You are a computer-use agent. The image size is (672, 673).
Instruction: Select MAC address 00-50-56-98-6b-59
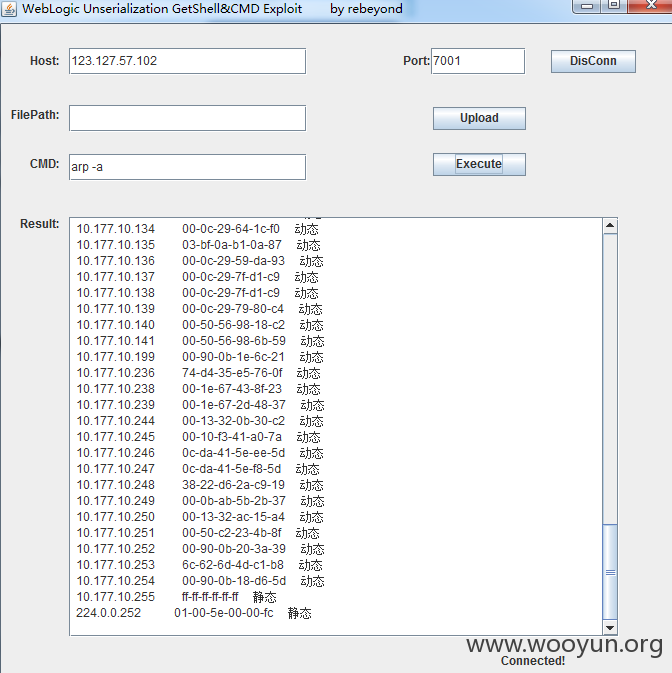[233, 341]
